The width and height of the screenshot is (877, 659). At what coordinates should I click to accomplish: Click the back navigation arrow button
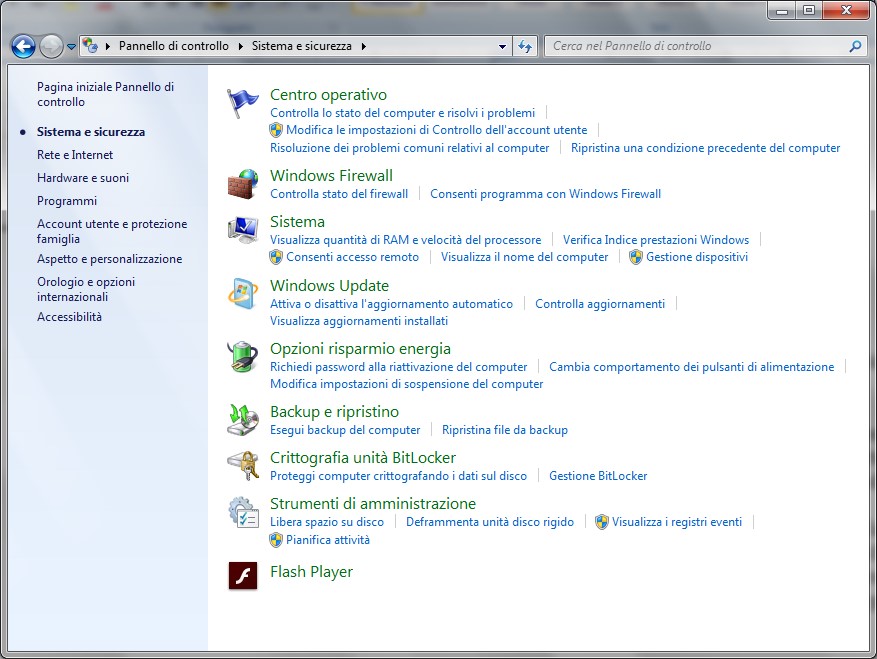pos(23,46)
